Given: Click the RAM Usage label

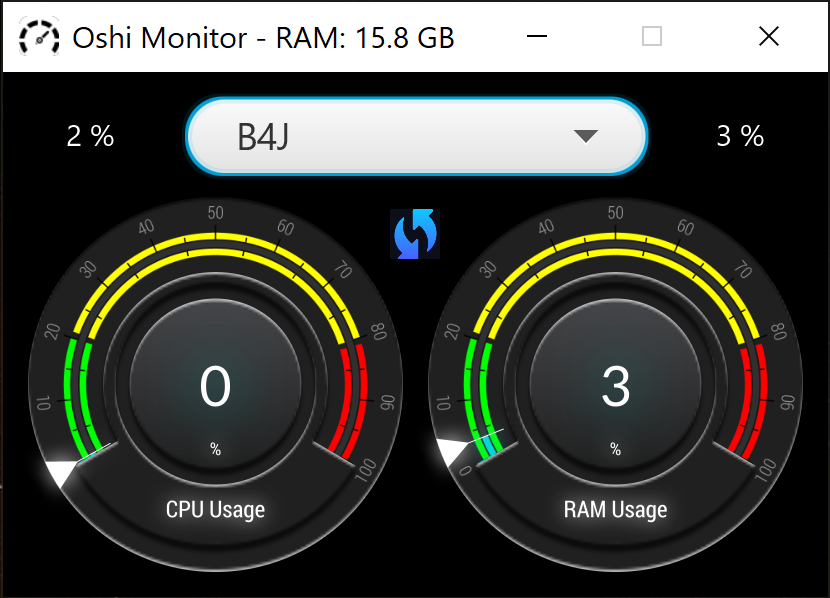Looking at the screenshot, I should [615, 510].
